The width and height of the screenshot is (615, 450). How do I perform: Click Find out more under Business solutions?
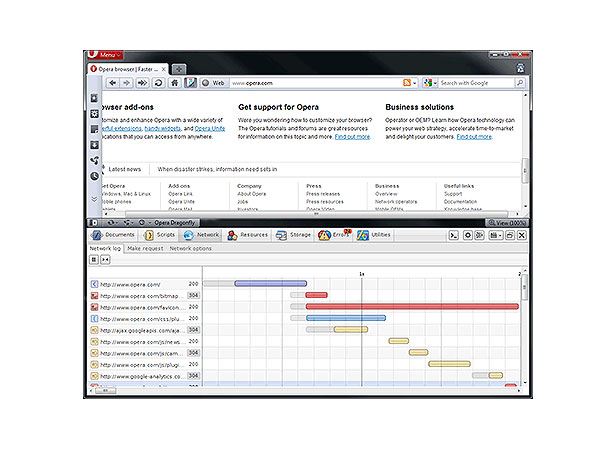pos(474,137)
